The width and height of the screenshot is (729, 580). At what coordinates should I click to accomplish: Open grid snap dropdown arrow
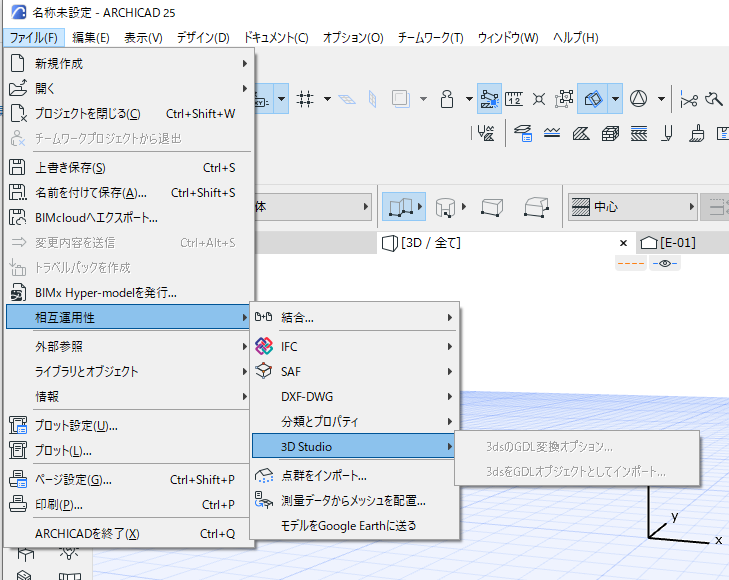pyautogui.click(x=327, y=99)
